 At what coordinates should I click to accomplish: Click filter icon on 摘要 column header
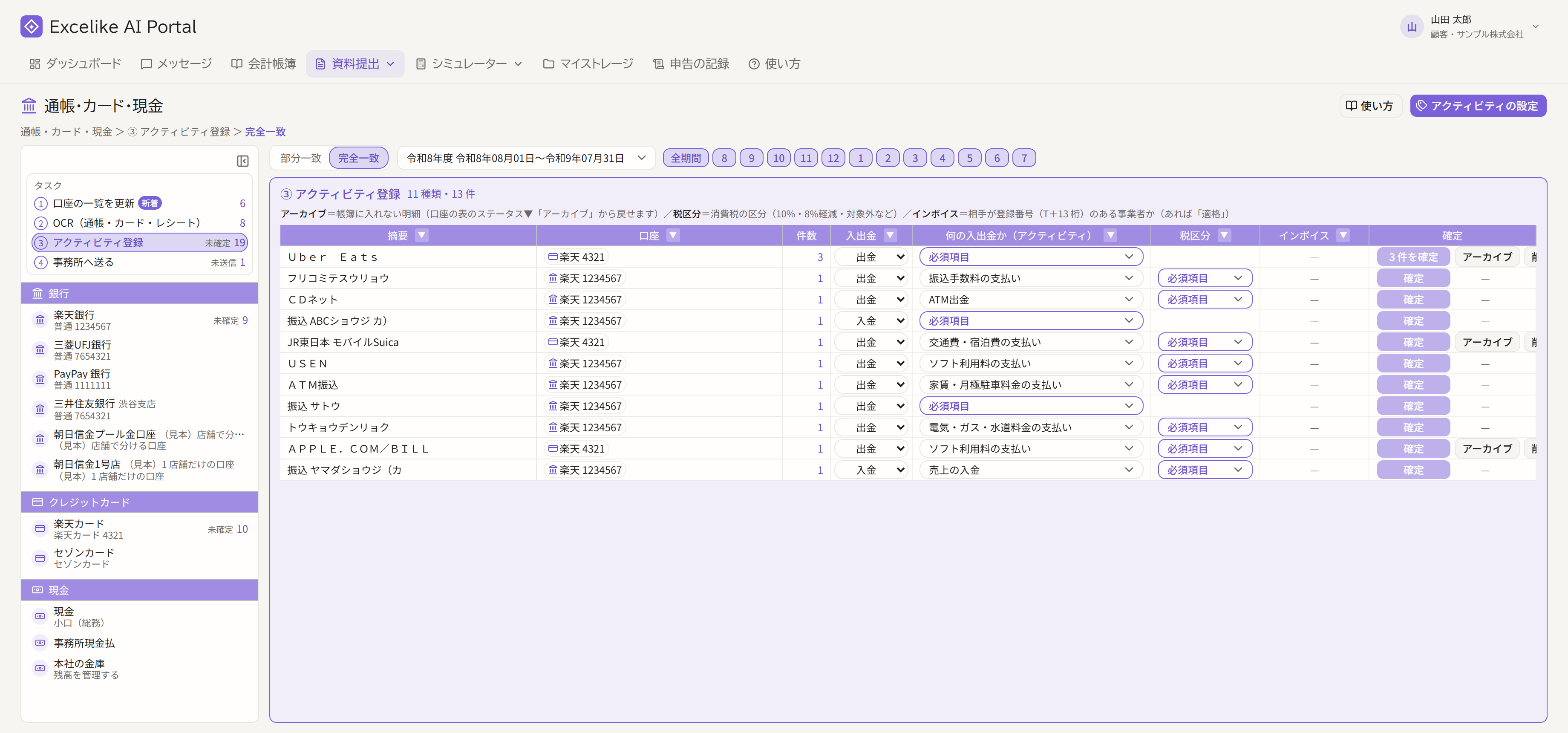pyautogui.click(x=421, y=235)
